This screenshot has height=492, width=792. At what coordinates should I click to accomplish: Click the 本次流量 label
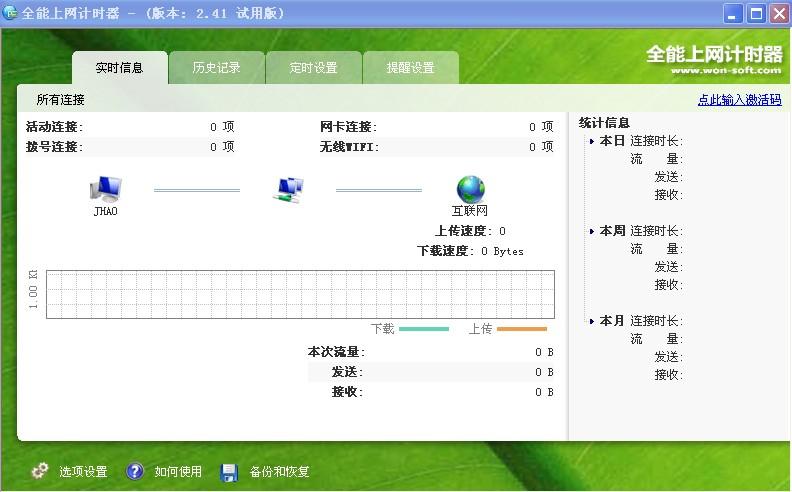tap(336, 352)
